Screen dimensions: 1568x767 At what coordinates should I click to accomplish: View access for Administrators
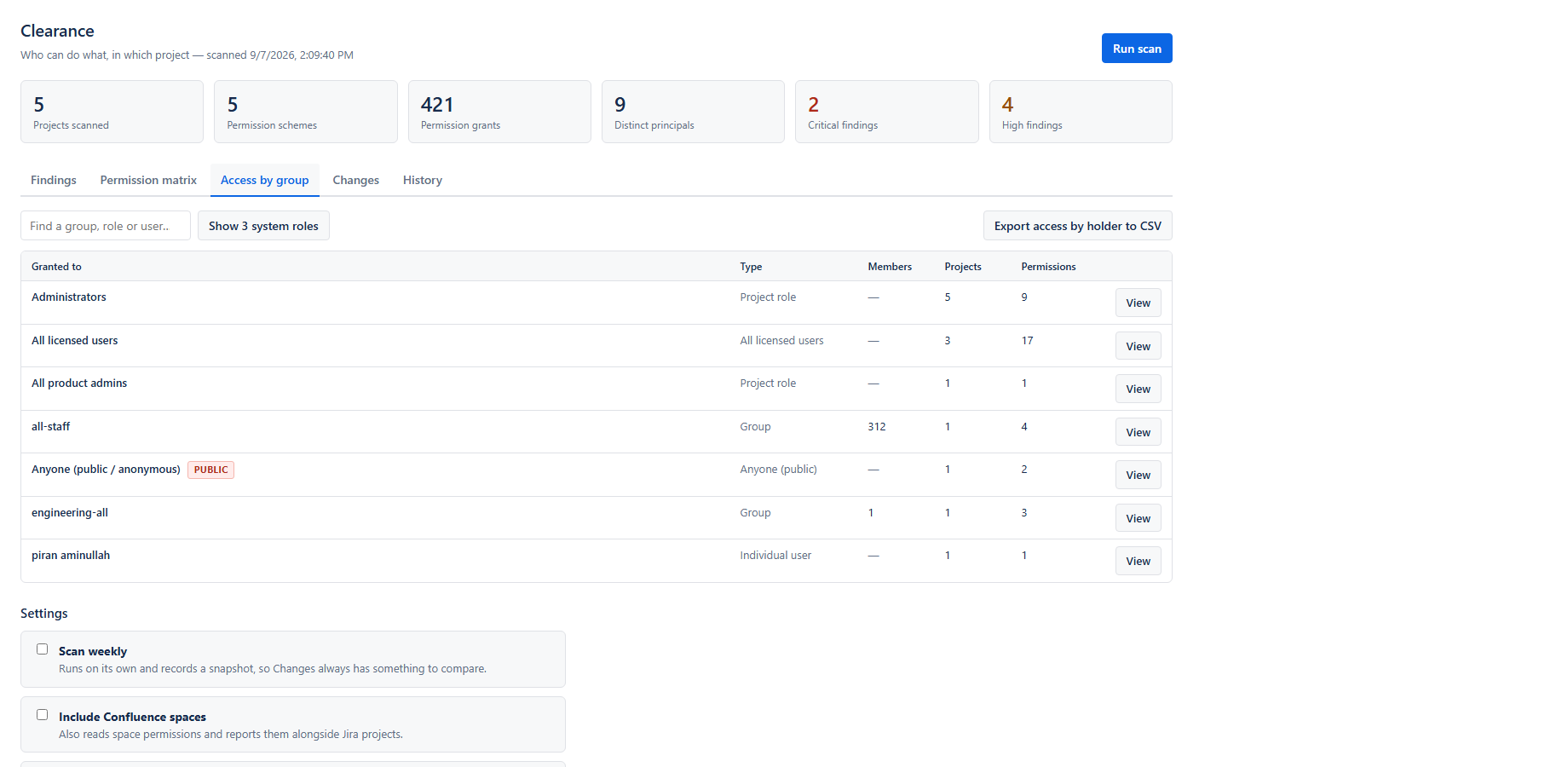pyautogui.click(x=1139, y=303)
